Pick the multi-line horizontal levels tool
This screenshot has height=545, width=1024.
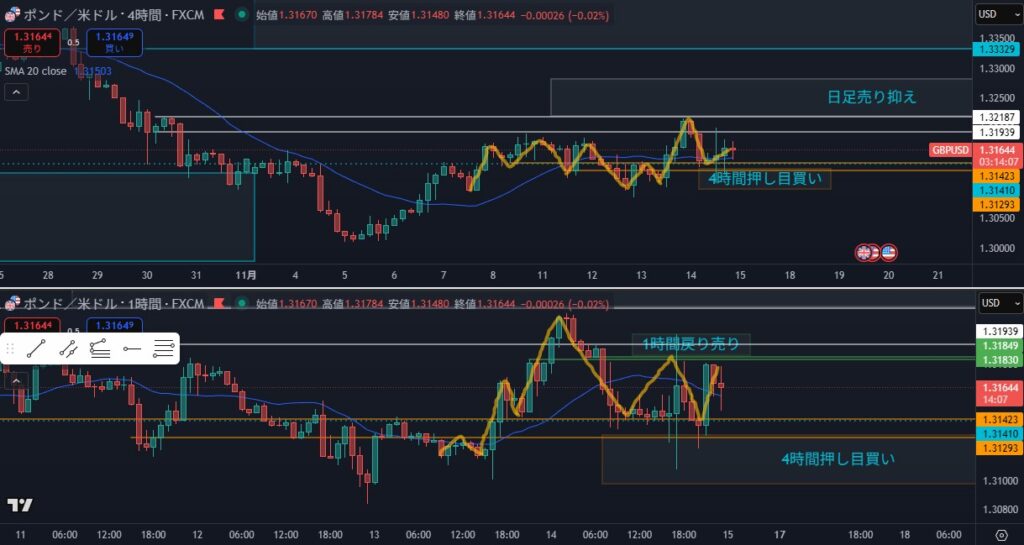pyautogui.click(x=163, y=349)
